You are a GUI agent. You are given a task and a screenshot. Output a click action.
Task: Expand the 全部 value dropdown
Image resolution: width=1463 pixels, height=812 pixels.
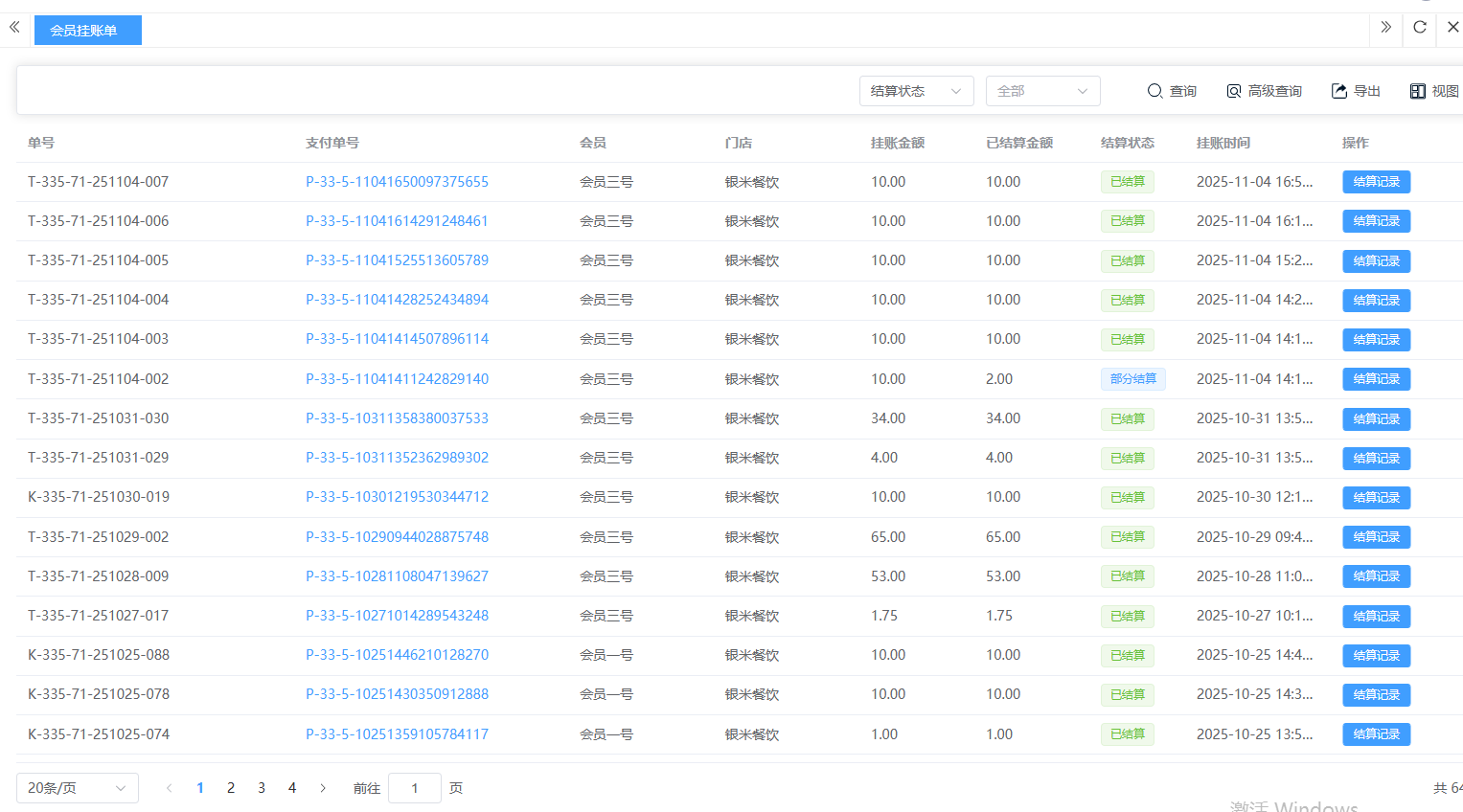point(1042,91)
